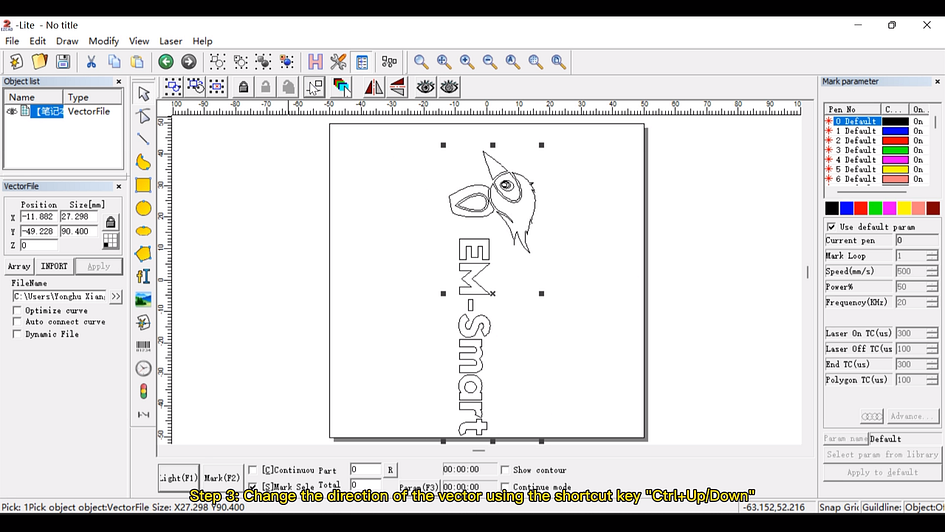Select the line drawing tool
Image resolution: width=945 pixels, height=532 pixels.
pos(143,139)
